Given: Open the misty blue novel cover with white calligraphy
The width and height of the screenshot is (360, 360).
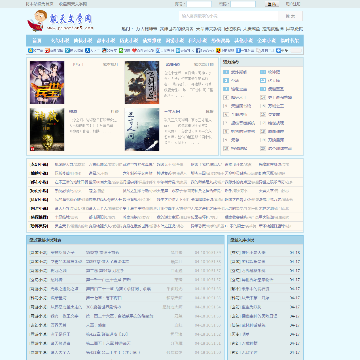Looking at the screenshot, I should [x=142, y=129].
